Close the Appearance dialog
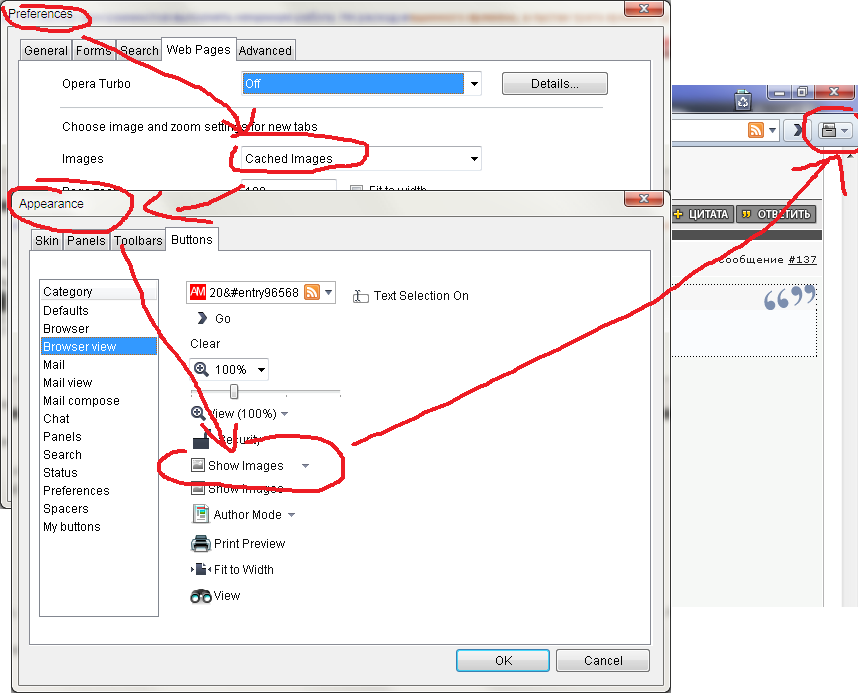858x693 pixels. point(644,199)
